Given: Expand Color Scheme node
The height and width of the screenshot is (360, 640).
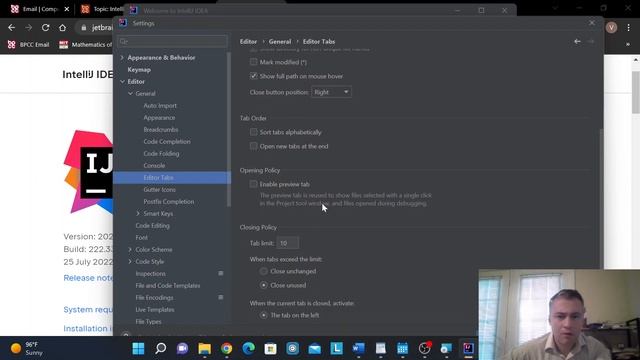Looking at the screenshot, I should click(x=130, y=249).
